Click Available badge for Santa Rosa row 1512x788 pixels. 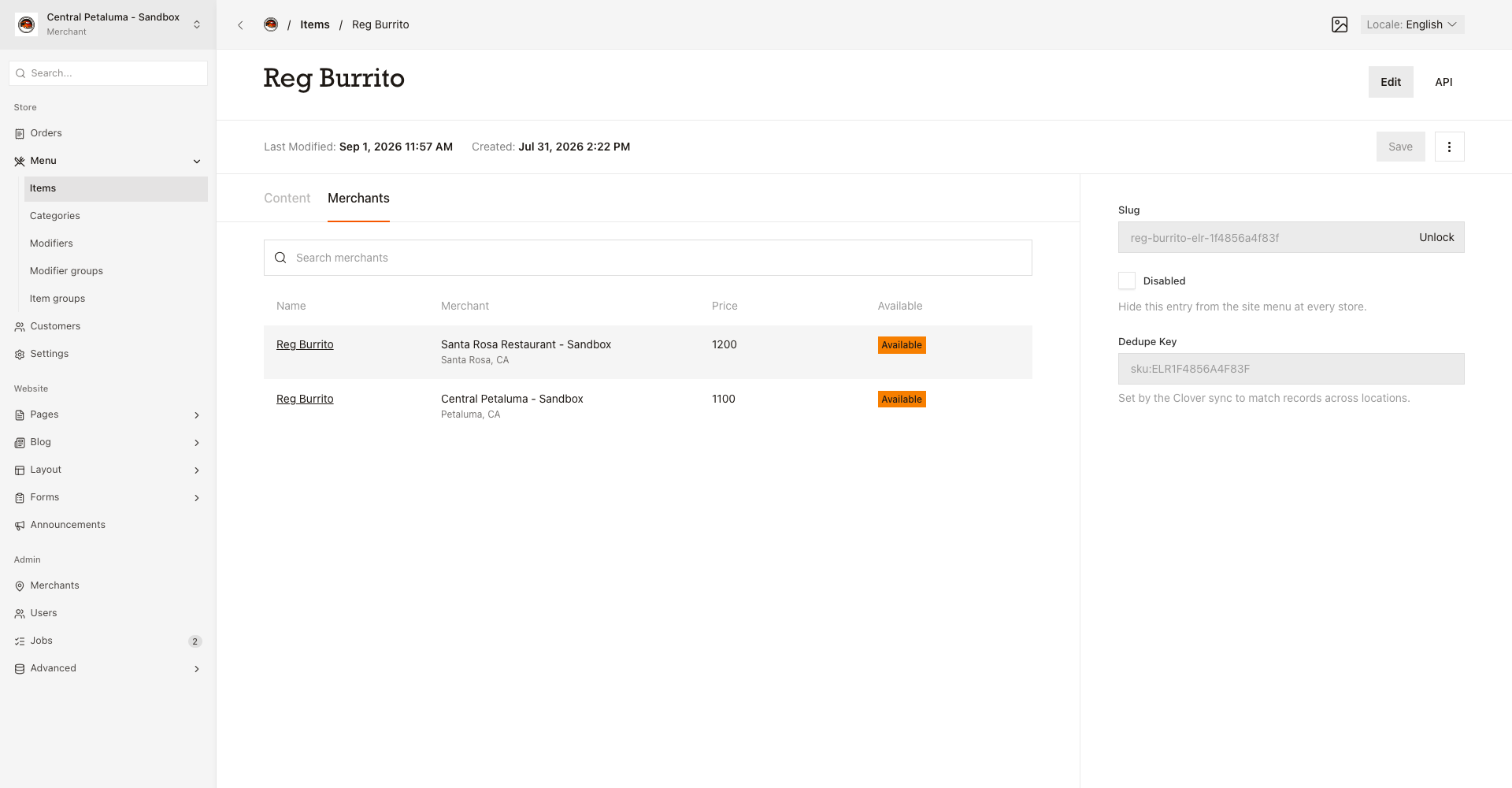[902, 345]
